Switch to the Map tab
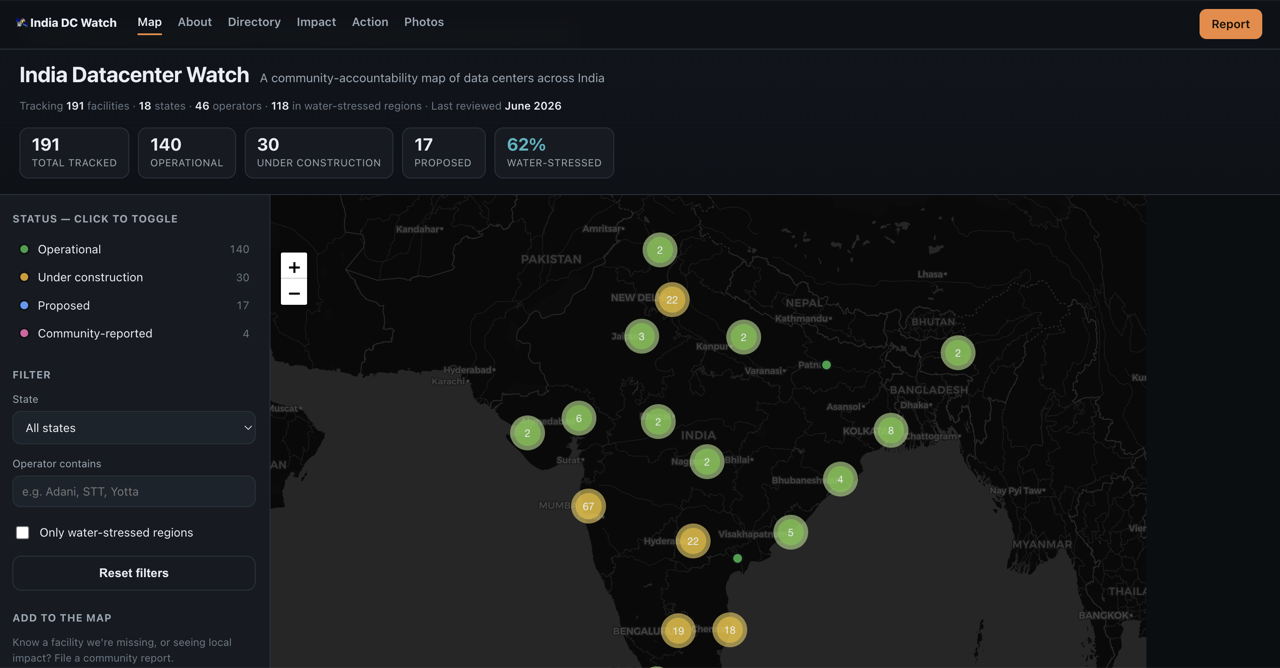Screen dimensions: 1280x668 tap(149, 22)
